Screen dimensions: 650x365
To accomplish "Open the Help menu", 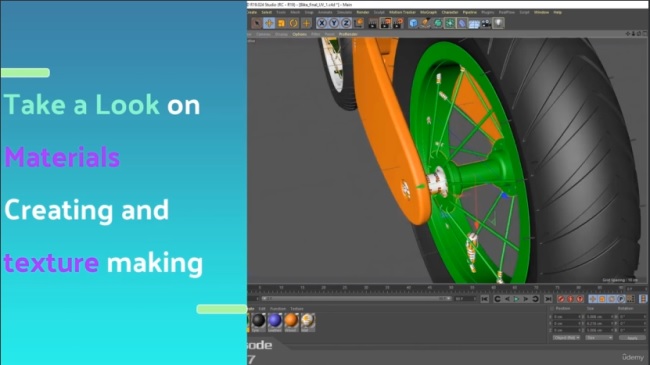I will click(558, 12).
